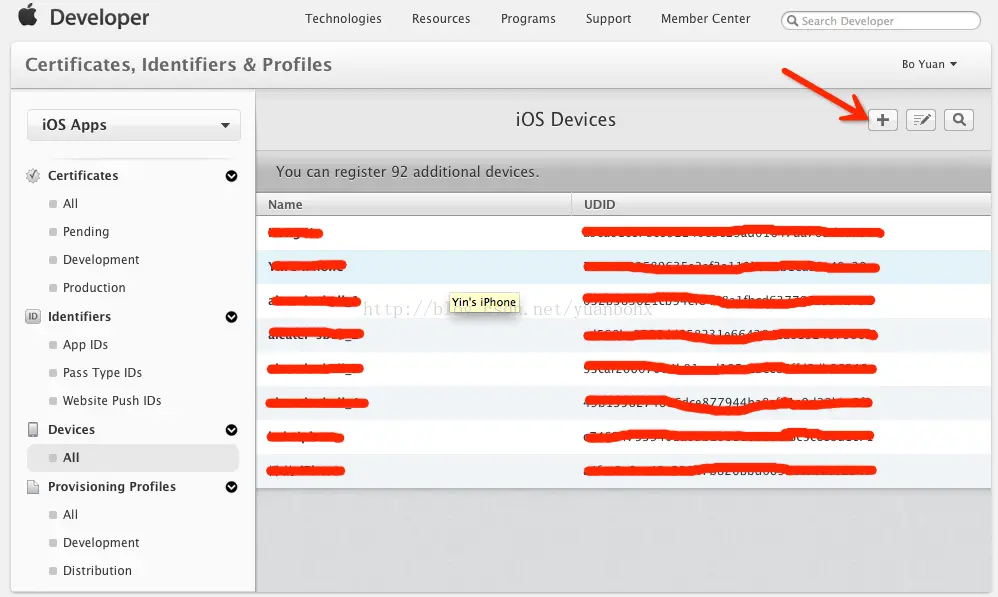The height and width of the screenshot is (597, 998).
Task: Select Production certificates
Action: [94, 288]
